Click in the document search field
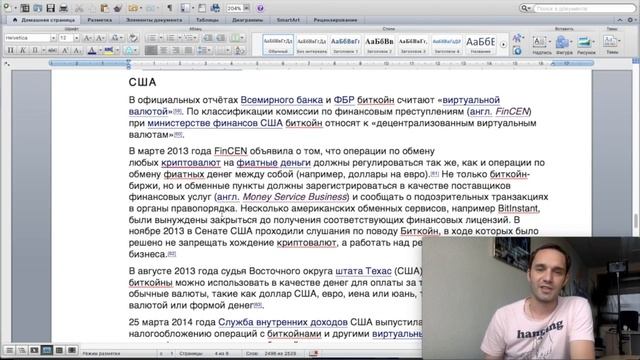Screen dimensions: 640x360 point(584,8)
